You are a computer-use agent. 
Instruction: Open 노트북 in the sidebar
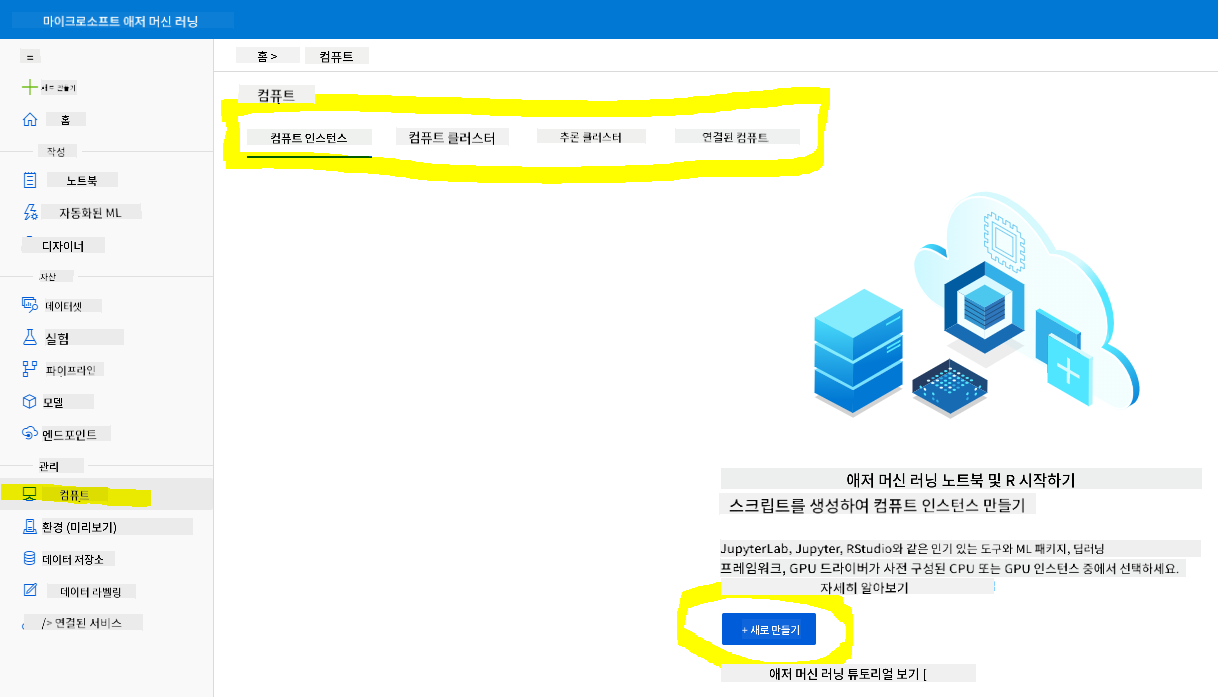[82, 180]
